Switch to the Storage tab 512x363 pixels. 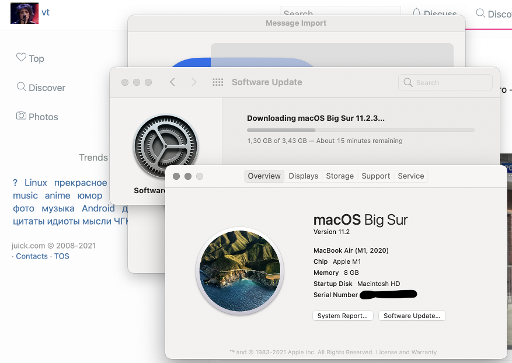pyautogui.click(x=340, y=176)
